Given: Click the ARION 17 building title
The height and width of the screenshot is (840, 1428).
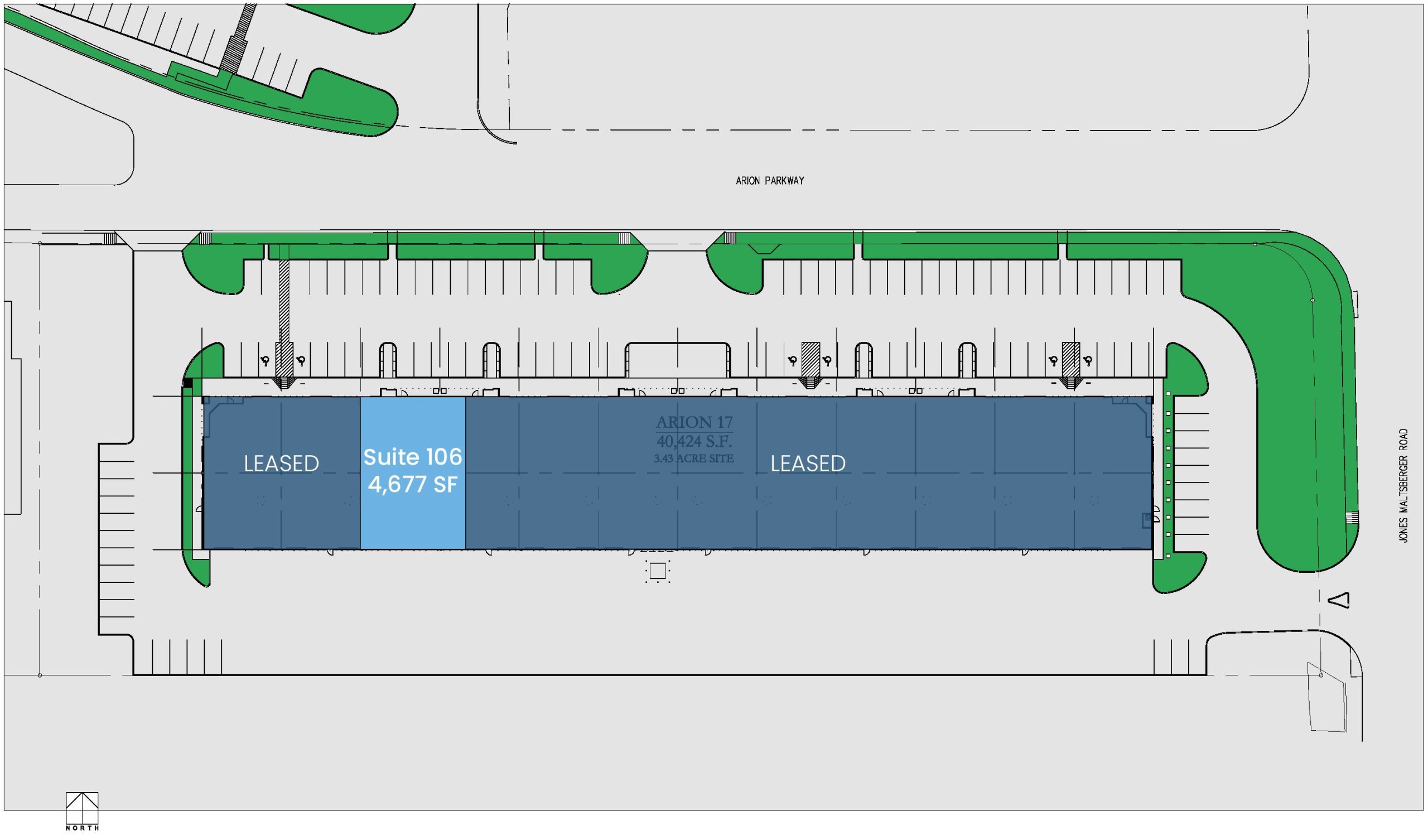Looking at the screenshot, I should point(694,422).
